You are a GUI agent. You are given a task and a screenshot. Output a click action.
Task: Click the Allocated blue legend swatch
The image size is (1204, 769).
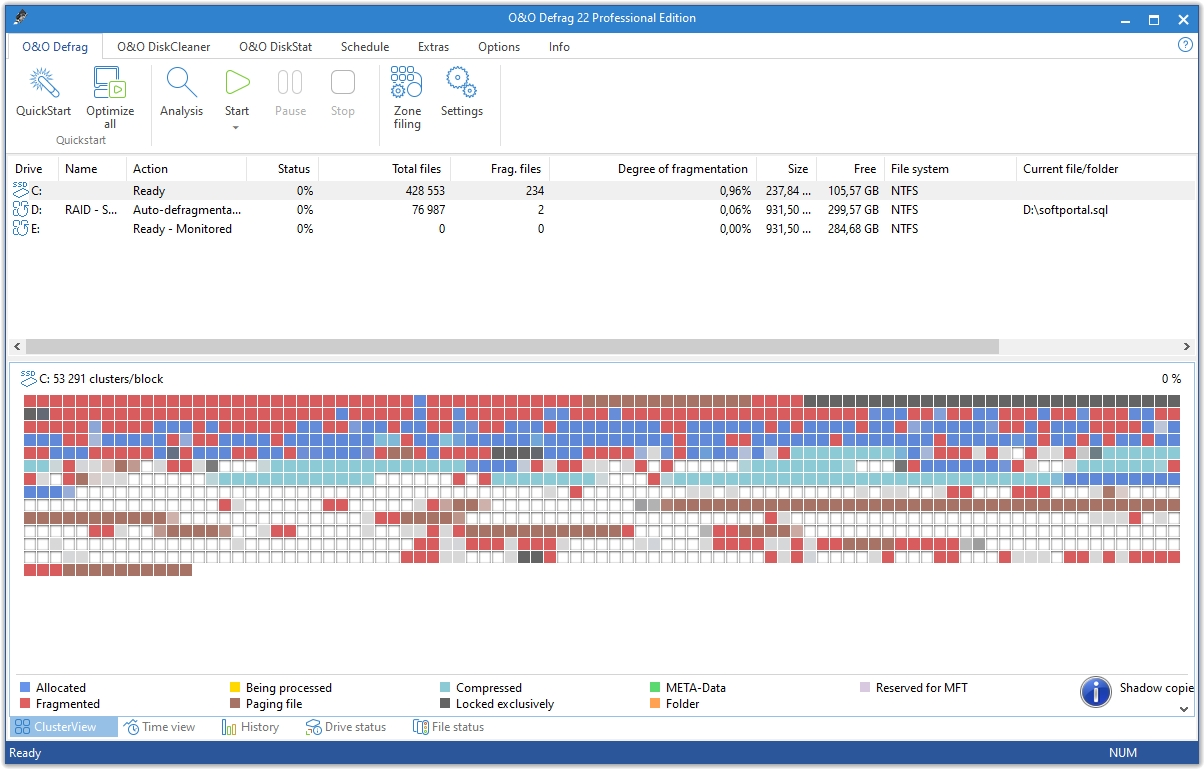tap(25, 688)
